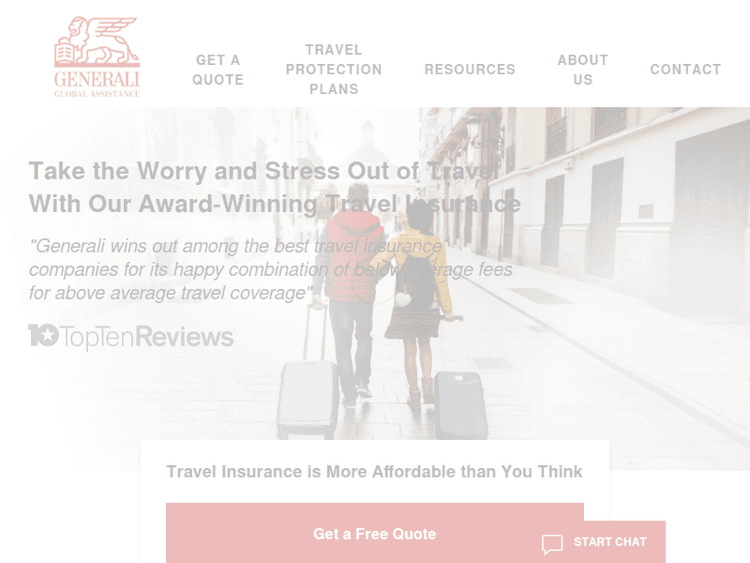
Task: Click the dark suitcase in hero photo
Action: 461,405
